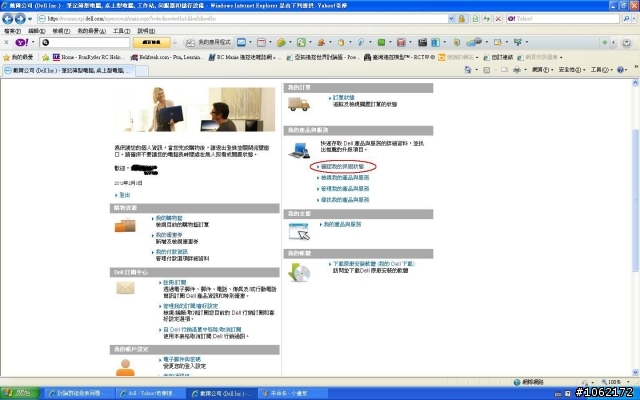Click the Yahoo! search box beside address bar
Viewport: 640px width, 400px height.
(563, 18)
